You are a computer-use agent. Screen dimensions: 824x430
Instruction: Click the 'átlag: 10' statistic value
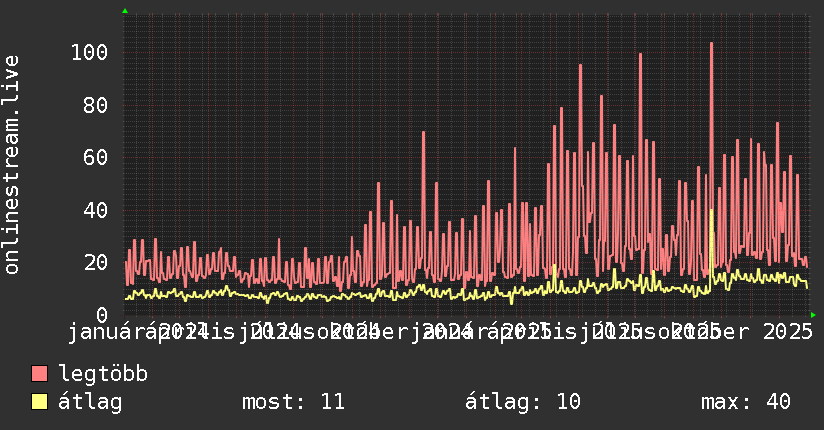tap(523, 402)
